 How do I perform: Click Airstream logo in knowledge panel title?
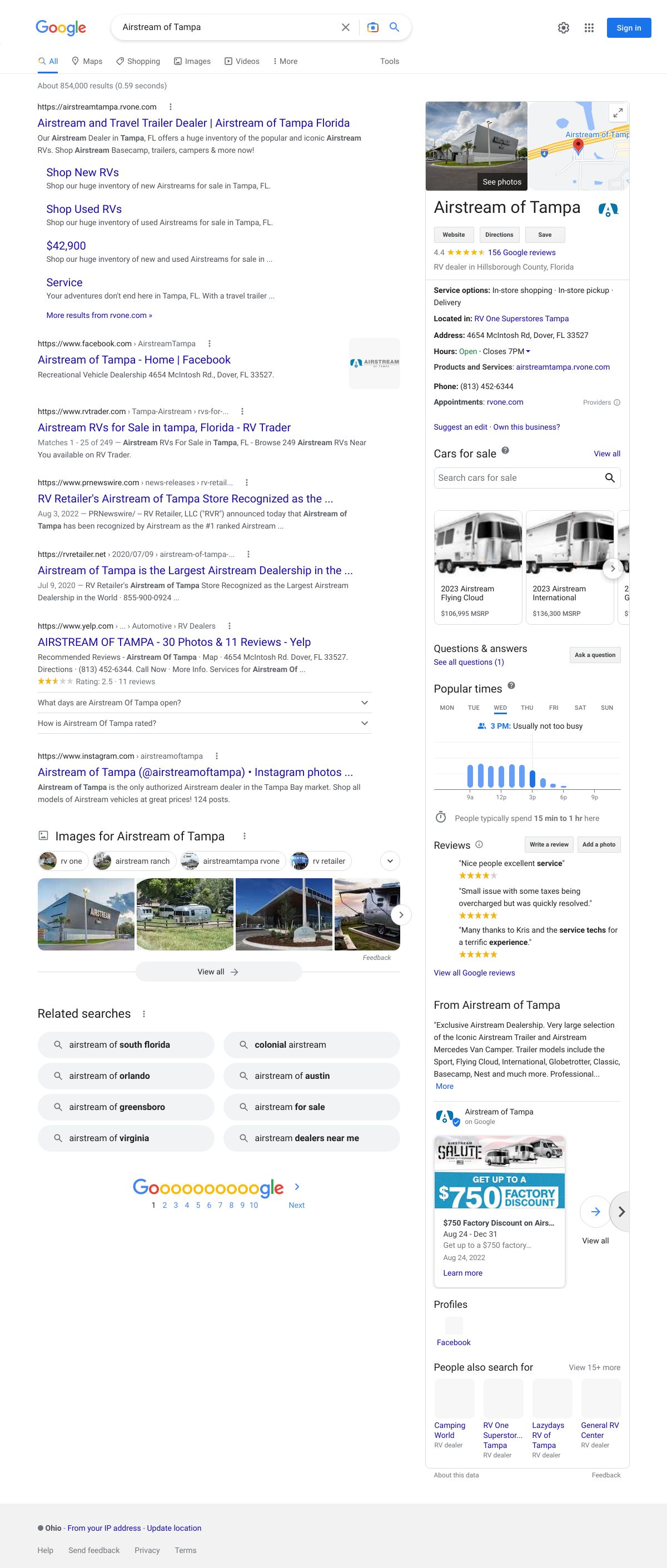pos(608,210)
